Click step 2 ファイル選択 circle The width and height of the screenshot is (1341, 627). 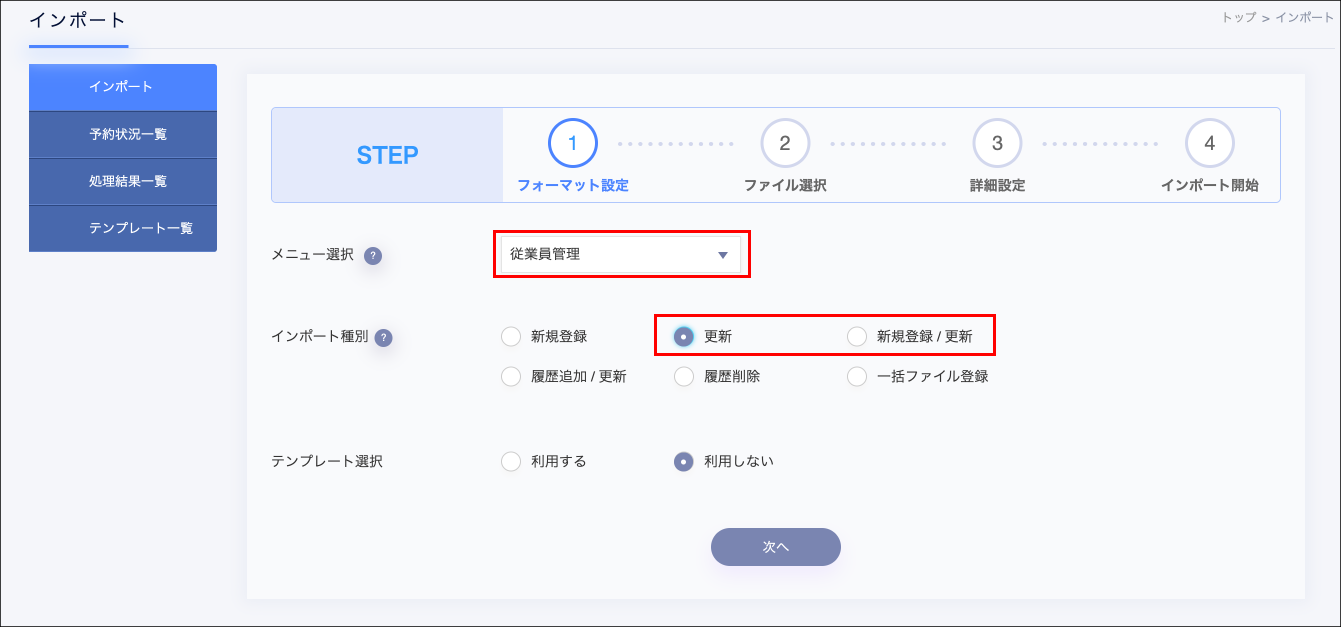click(785, 144)
